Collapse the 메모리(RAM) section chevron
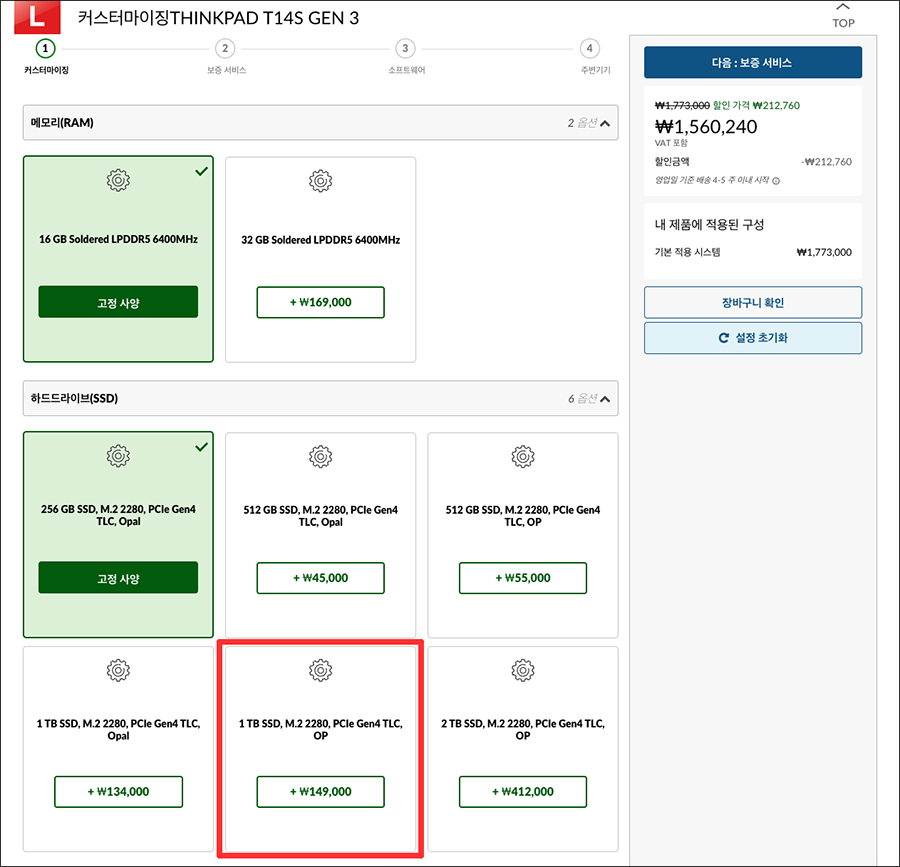The width and height of the screenshot is (900, 867). (x=605, y=123)
